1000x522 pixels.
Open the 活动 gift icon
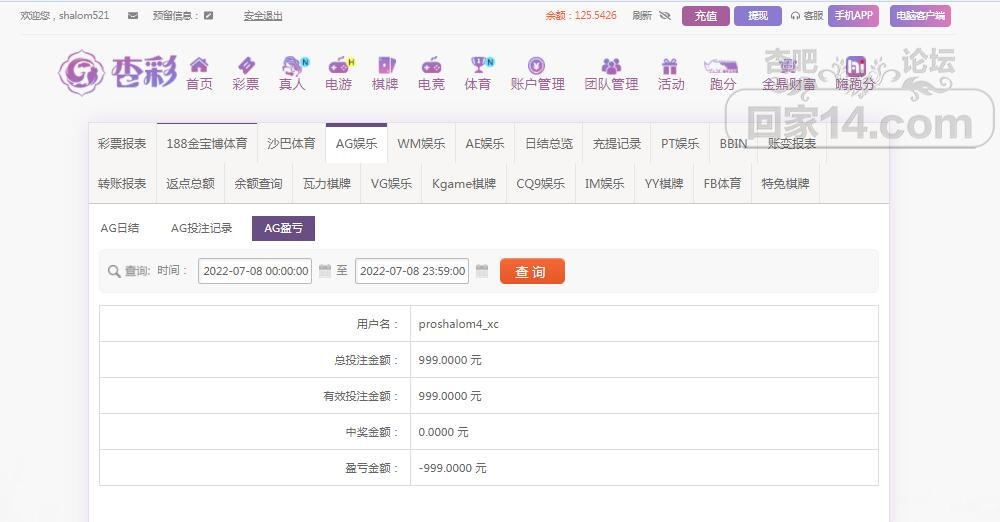670,66
